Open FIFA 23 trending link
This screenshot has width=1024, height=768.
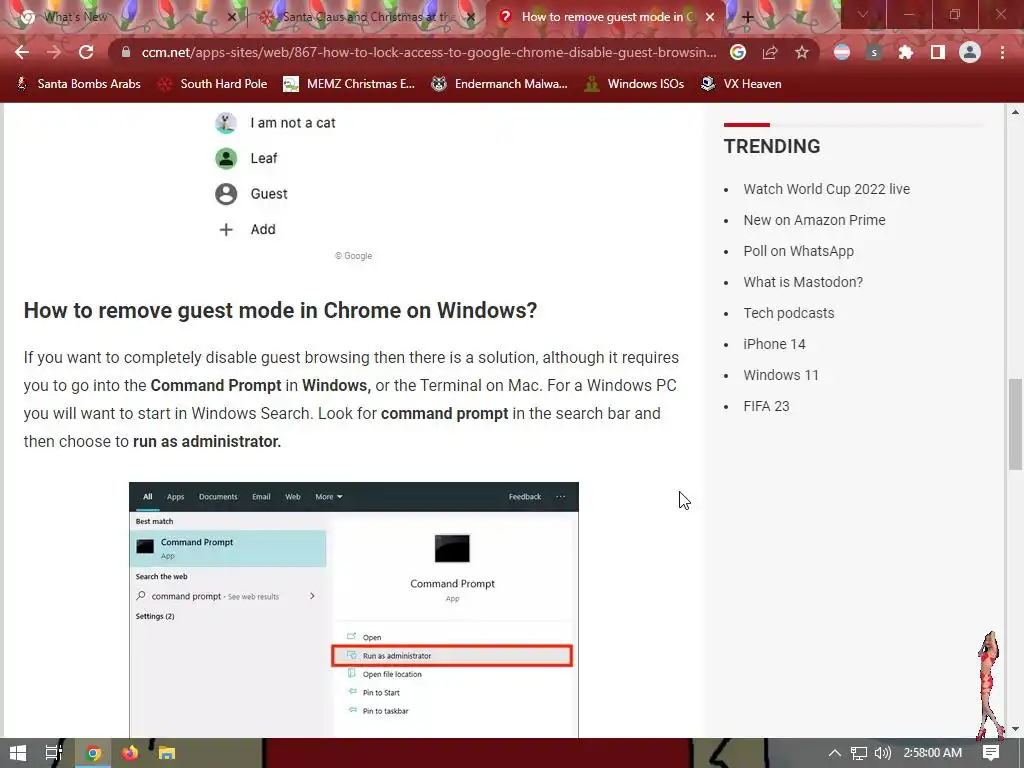coord(767,406)
